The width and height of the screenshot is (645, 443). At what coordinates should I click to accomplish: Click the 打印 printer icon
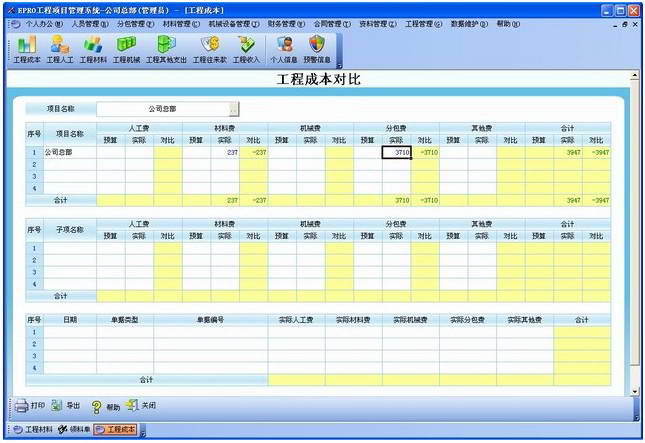click(21, 406)
